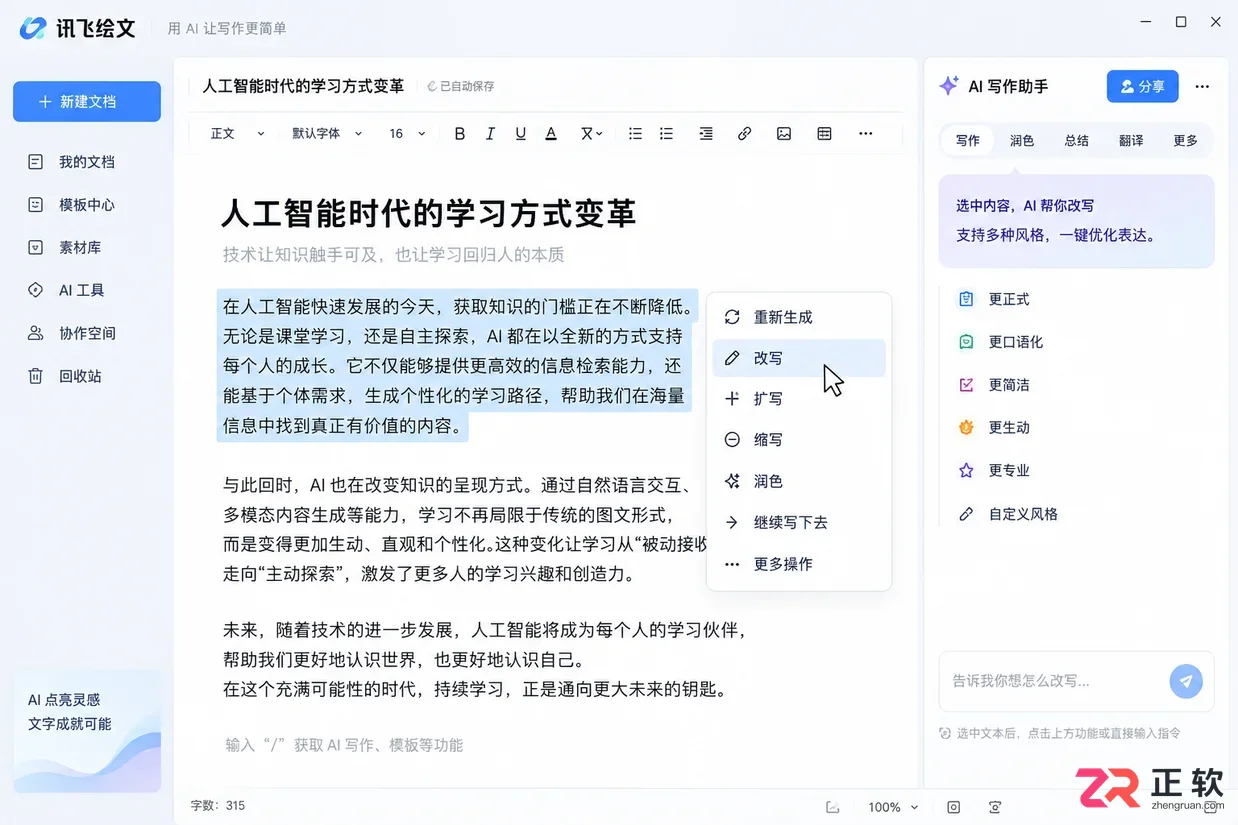The height and width of the screenshot is (825, 1238).
Task: Click the 讯飞绘文 logo
Action: [x=77, y=28]
